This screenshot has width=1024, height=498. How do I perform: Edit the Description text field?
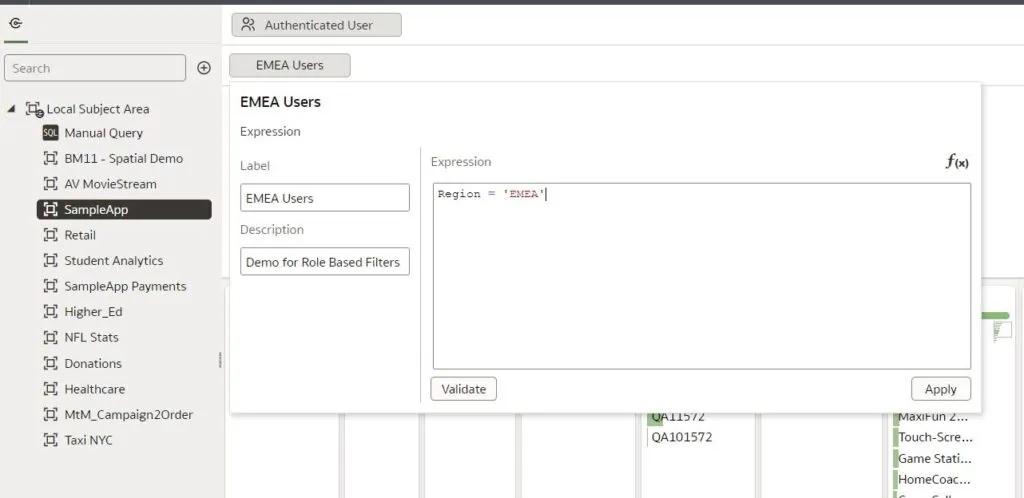pyautogui.click(x=325, y=262)
